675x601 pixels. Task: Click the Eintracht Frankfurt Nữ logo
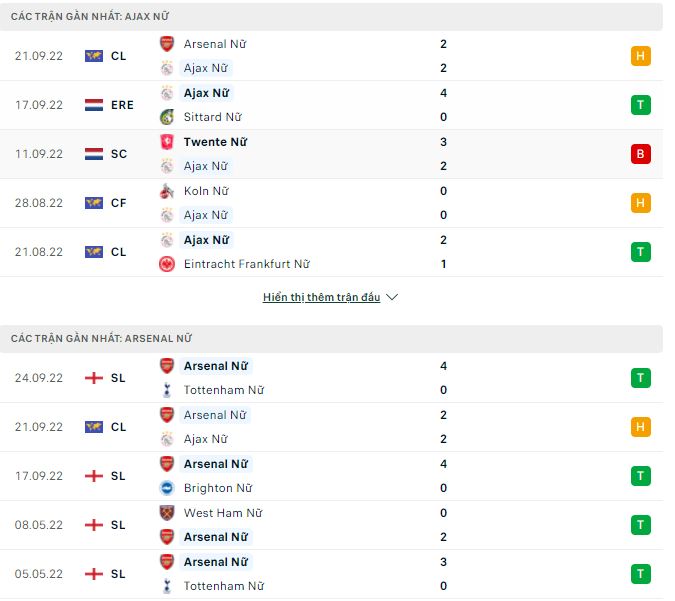tap(167, 264)
